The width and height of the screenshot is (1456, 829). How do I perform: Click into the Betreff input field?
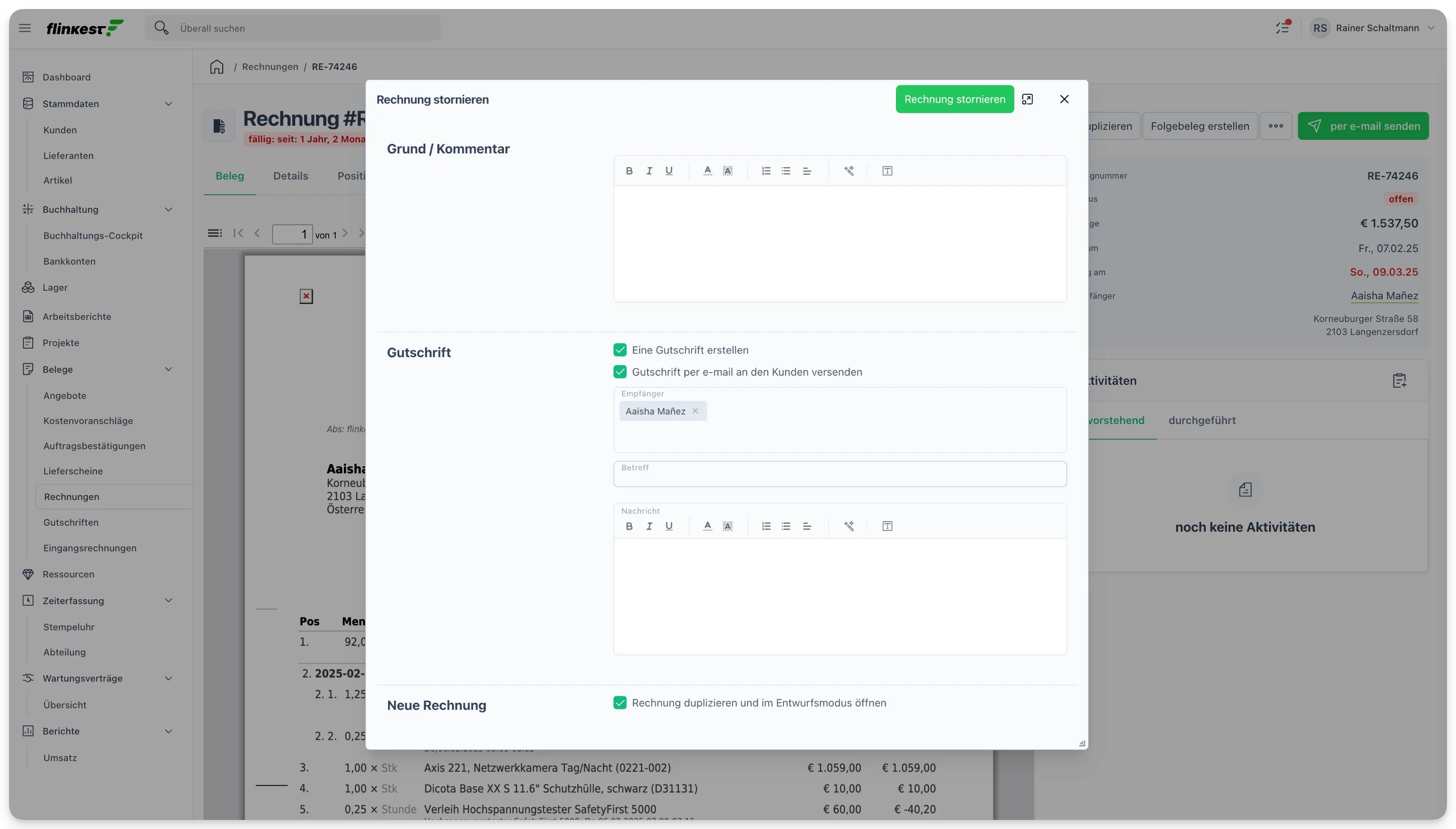coord(839,474)
